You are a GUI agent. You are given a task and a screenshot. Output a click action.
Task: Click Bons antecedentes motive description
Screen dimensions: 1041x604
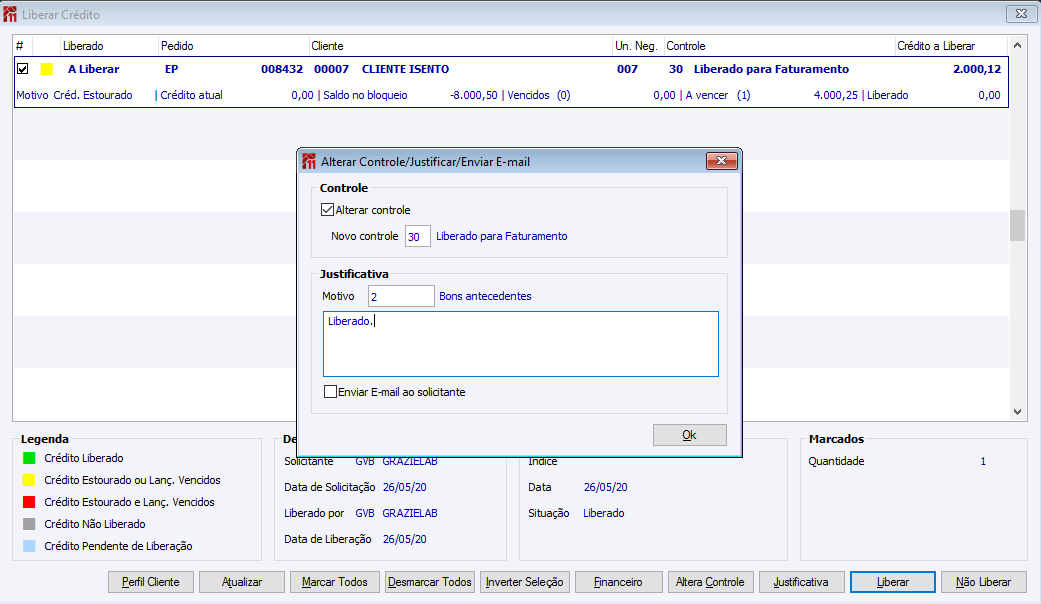click(x=485, y=296)
